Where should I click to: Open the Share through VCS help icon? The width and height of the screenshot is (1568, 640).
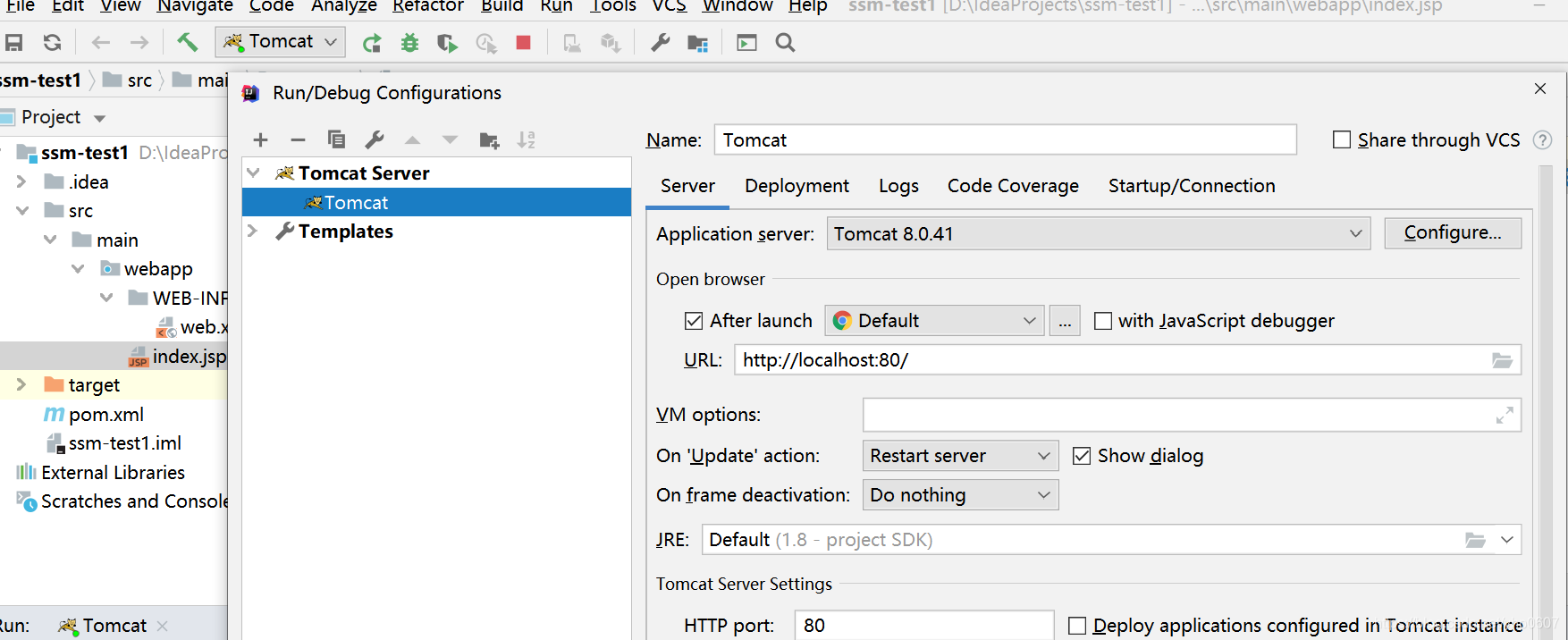point(1542,139)
